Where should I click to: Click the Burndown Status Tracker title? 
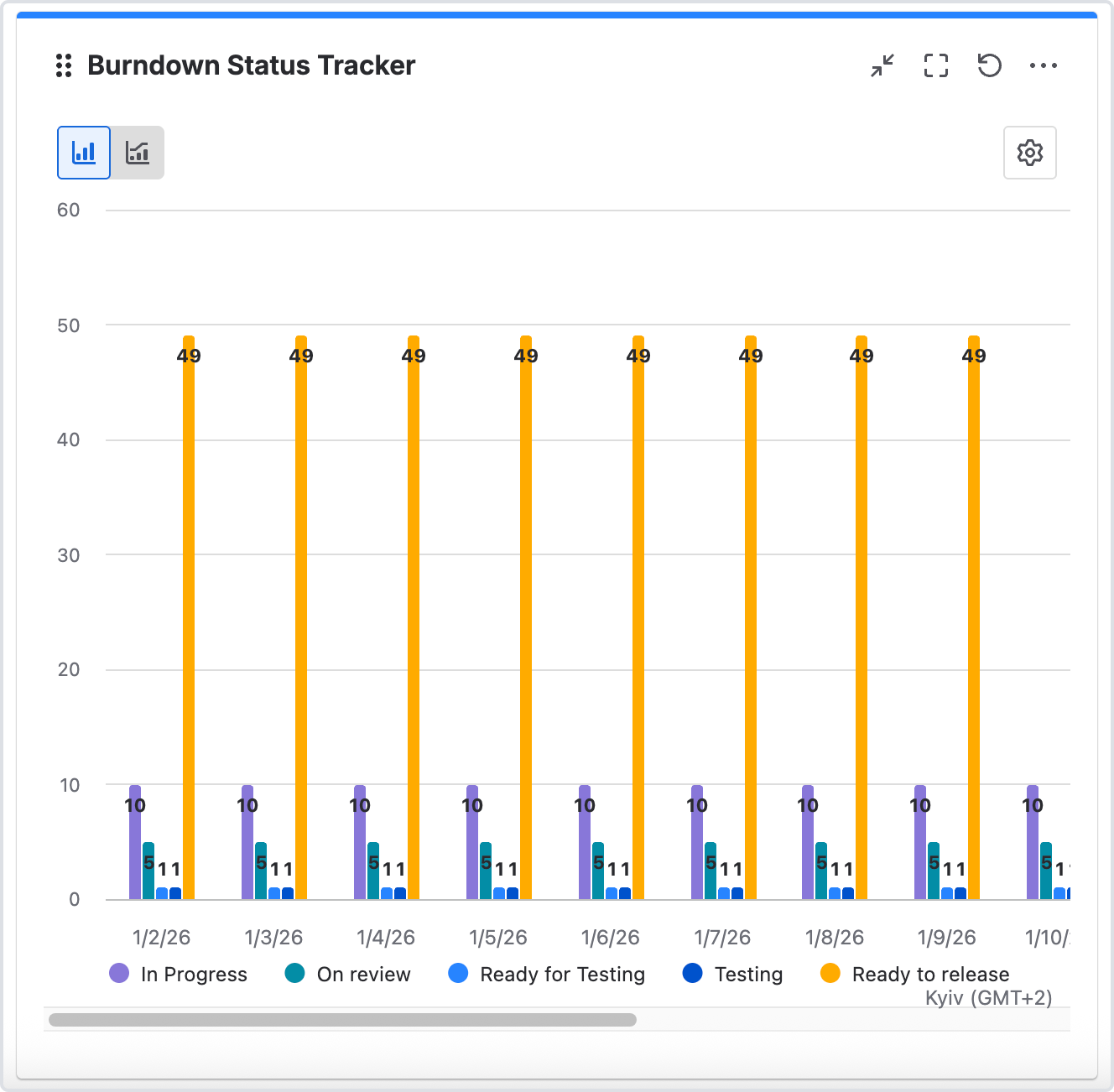pyautogui.click(x=251, y=65)
